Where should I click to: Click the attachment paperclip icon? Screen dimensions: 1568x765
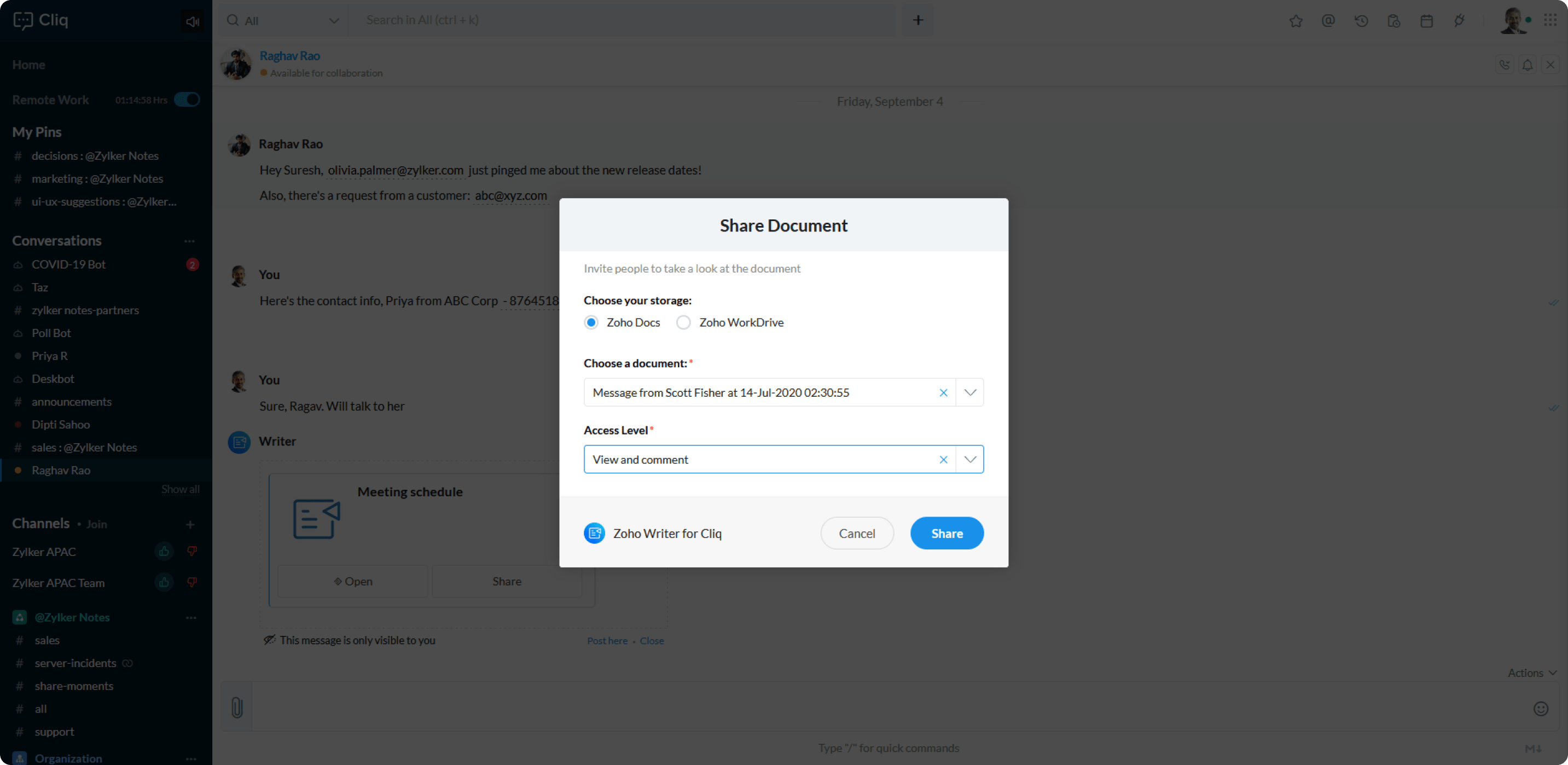tap(237, 708)
